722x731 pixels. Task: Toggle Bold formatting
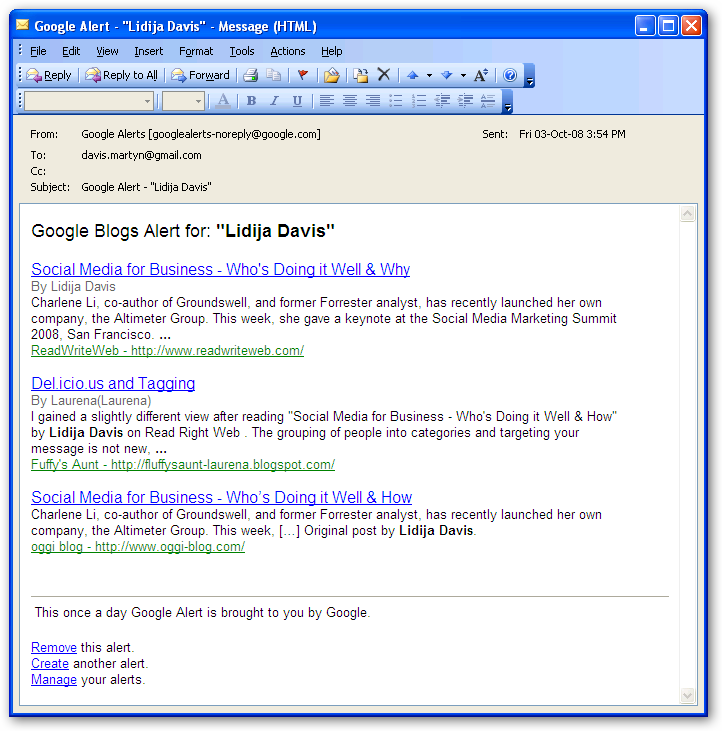click(252, 101)
